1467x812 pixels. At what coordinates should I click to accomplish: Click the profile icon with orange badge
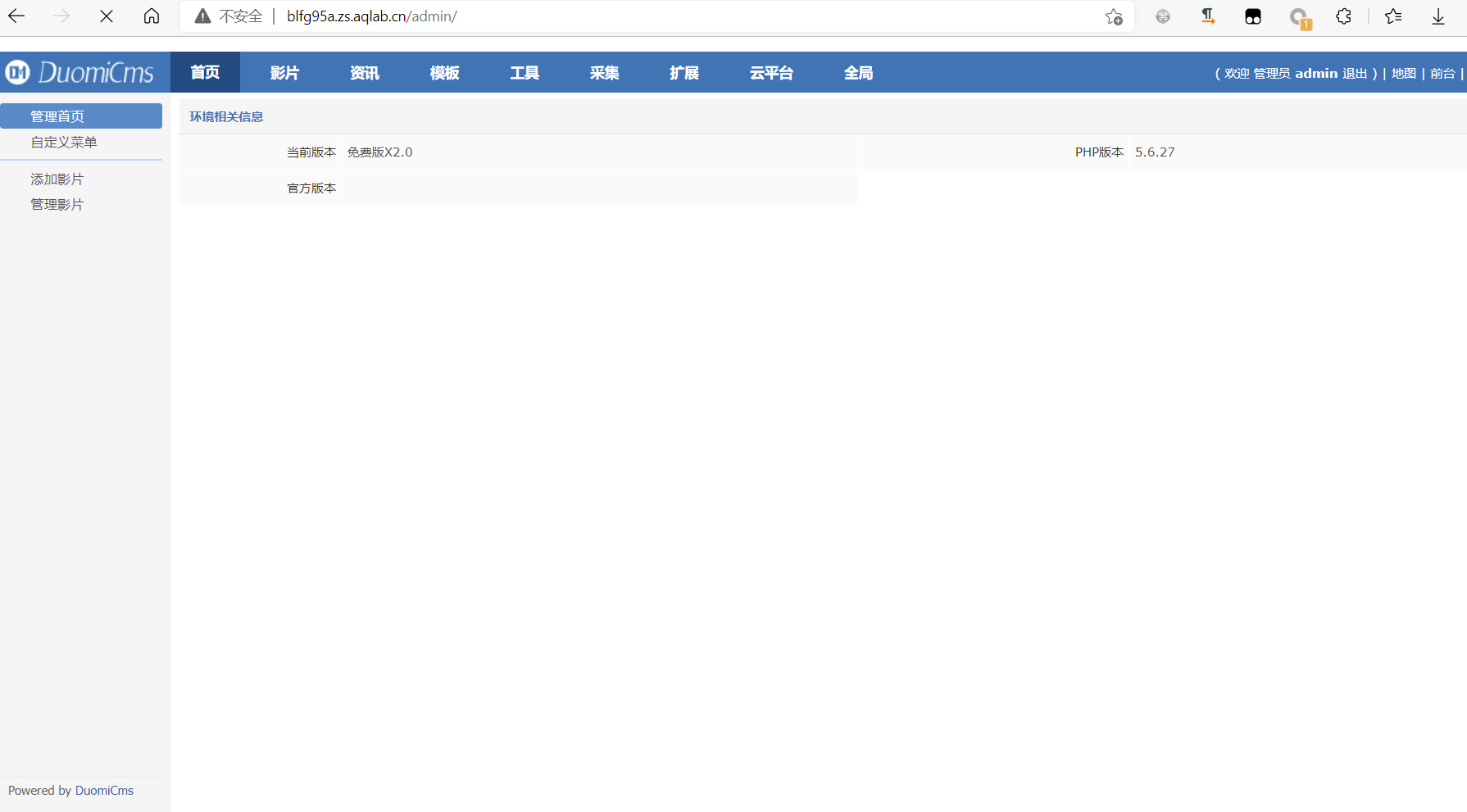click(1299, 16)
